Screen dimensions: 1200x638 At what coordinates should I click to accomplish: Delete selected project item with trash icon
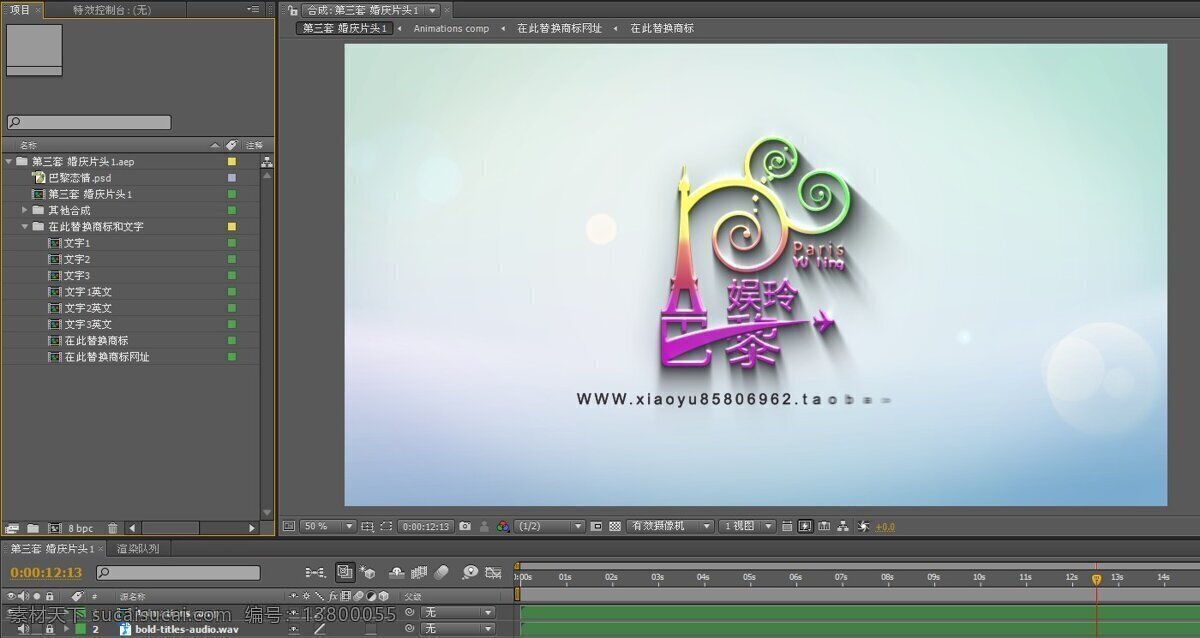coord(113,528)
